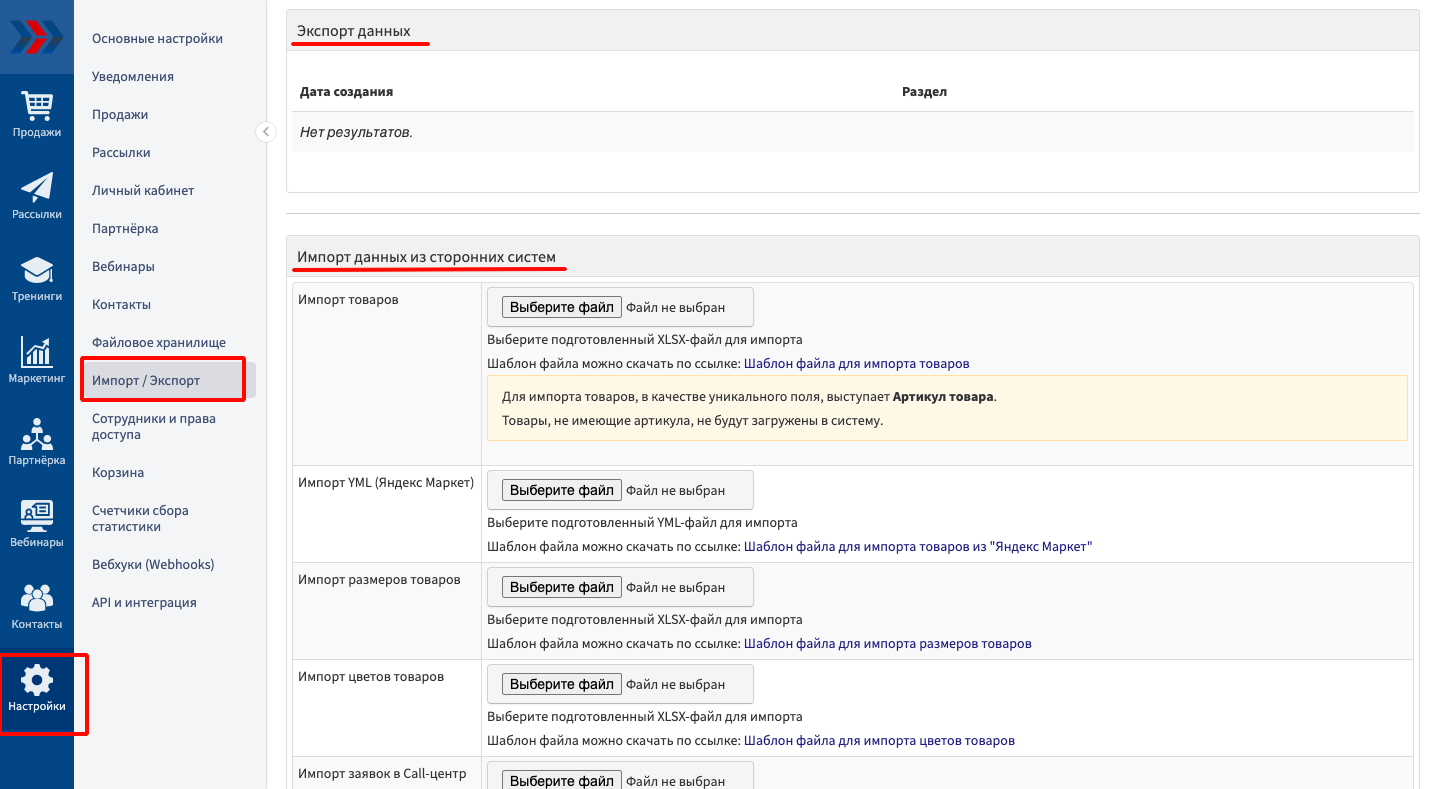Viewport: 1440px width, 789px height.
Task: Open the Продажи cart icon
Action: coord(37,106)
